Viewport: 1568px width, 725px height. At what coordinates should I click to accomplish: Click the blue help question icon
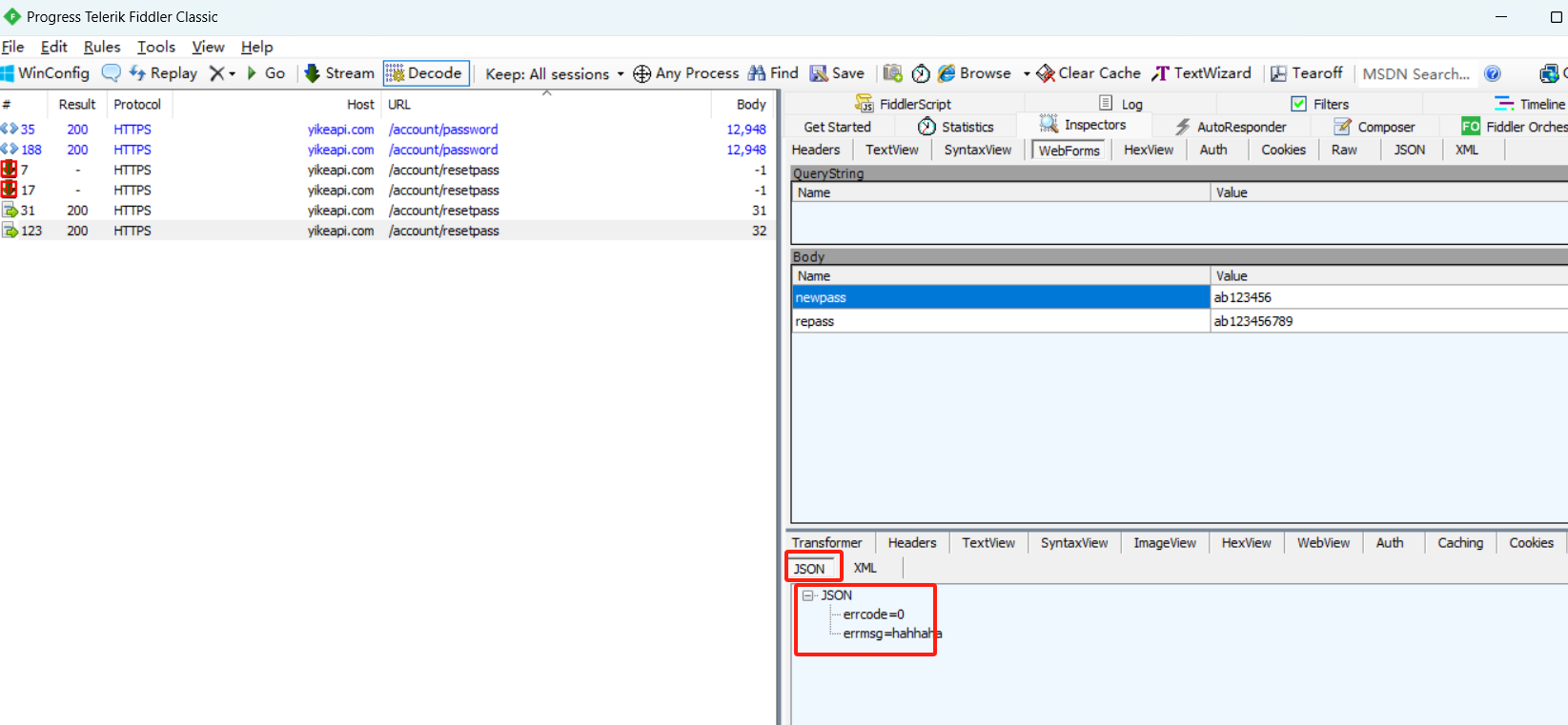(1493, 73)
